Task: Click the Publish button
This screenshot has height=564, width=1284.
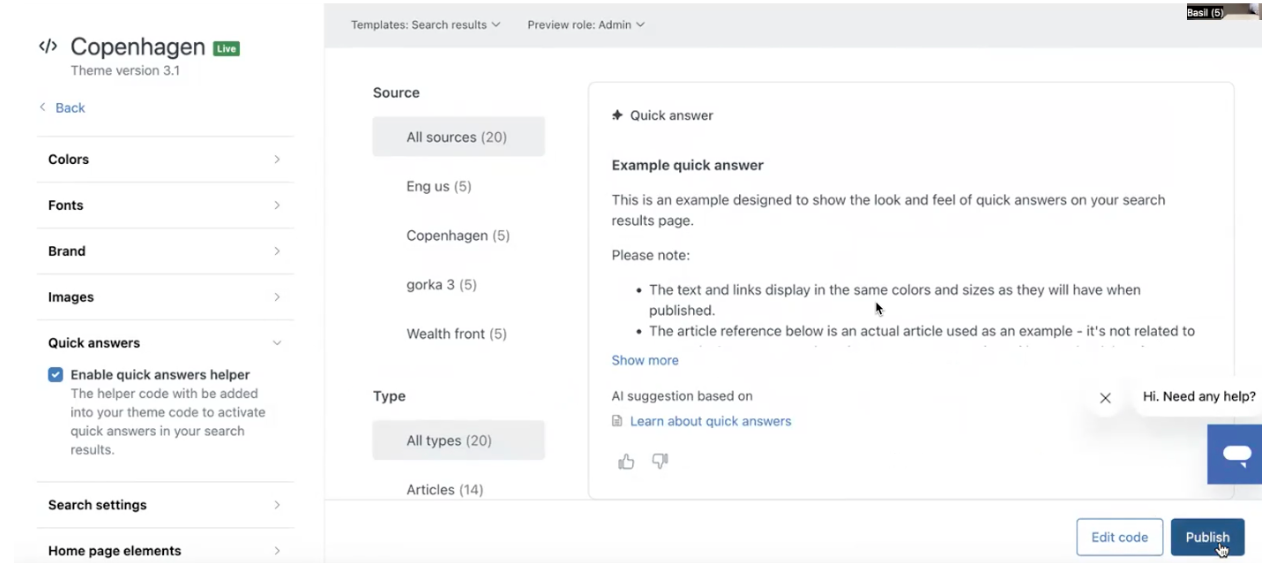Action: pos(1207,537)
